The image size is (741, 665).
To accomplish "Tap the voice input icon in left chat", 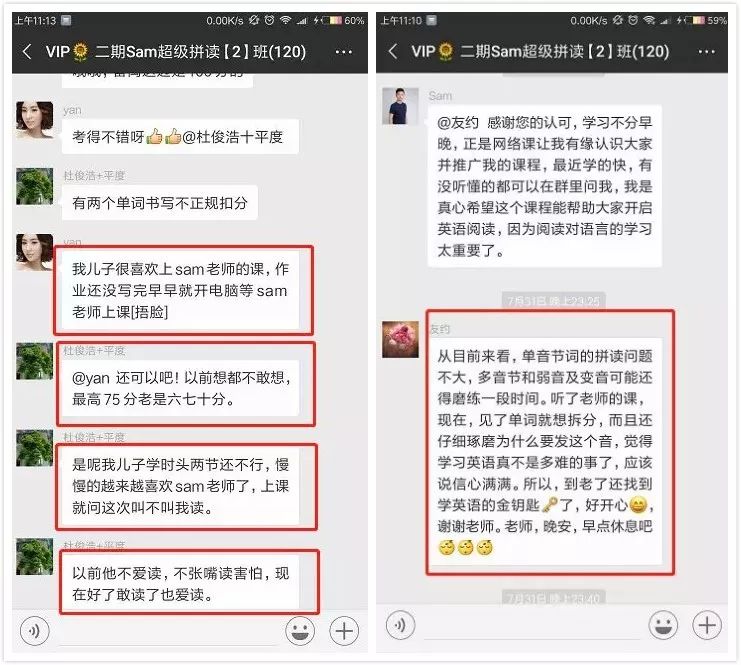I will (x=34, y=631).
